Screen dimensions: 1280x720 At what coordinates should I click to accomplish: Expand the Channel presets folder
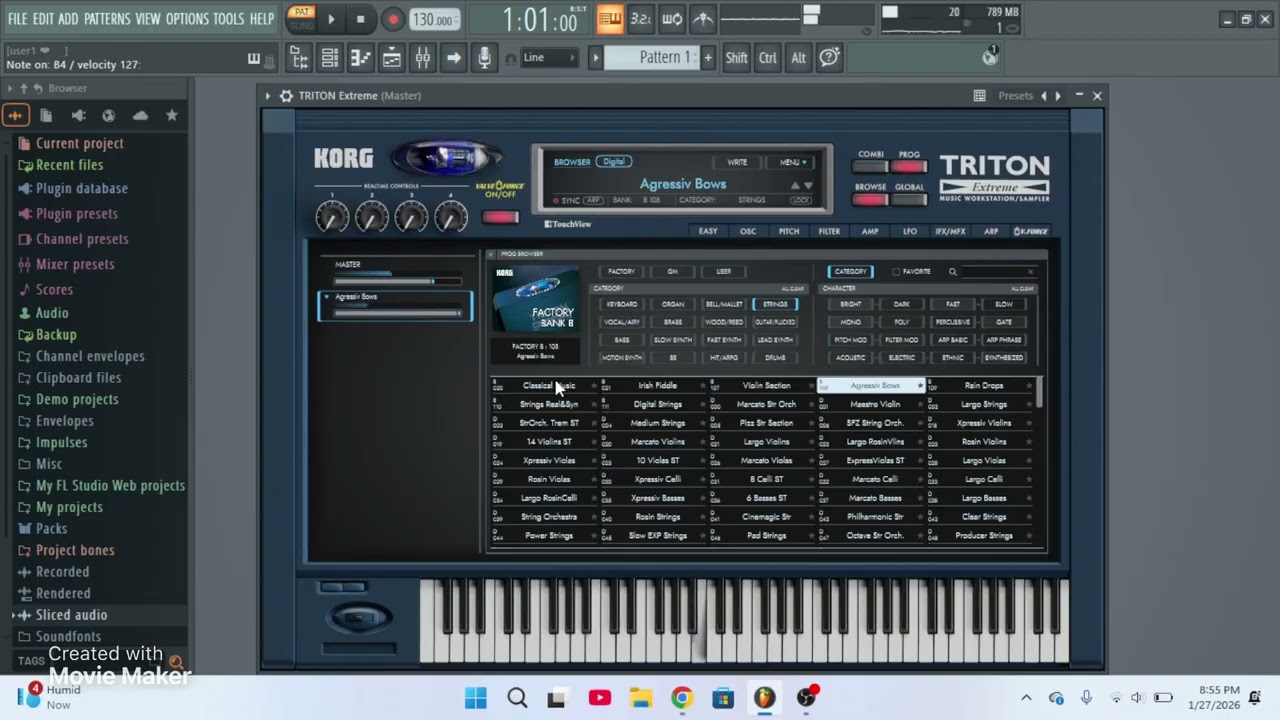(x=81, y=239)
